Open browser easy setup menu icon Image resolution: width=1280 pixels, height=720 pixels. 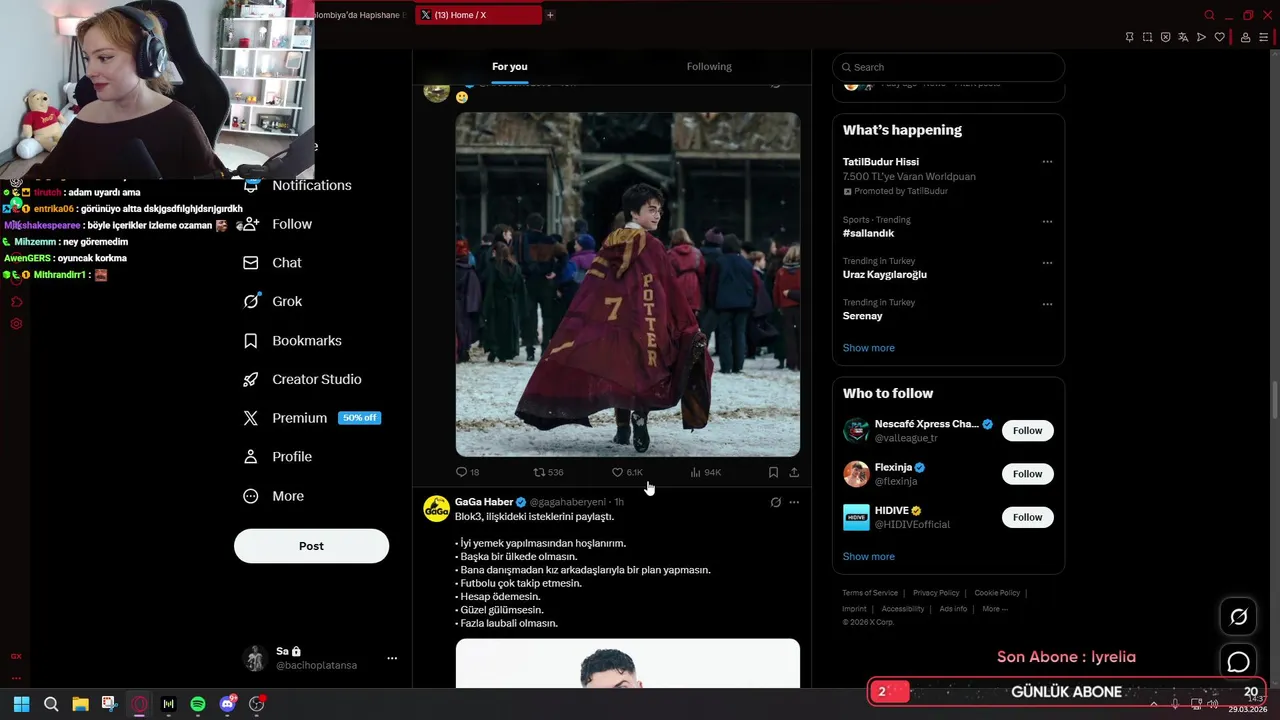[1263, 37]
